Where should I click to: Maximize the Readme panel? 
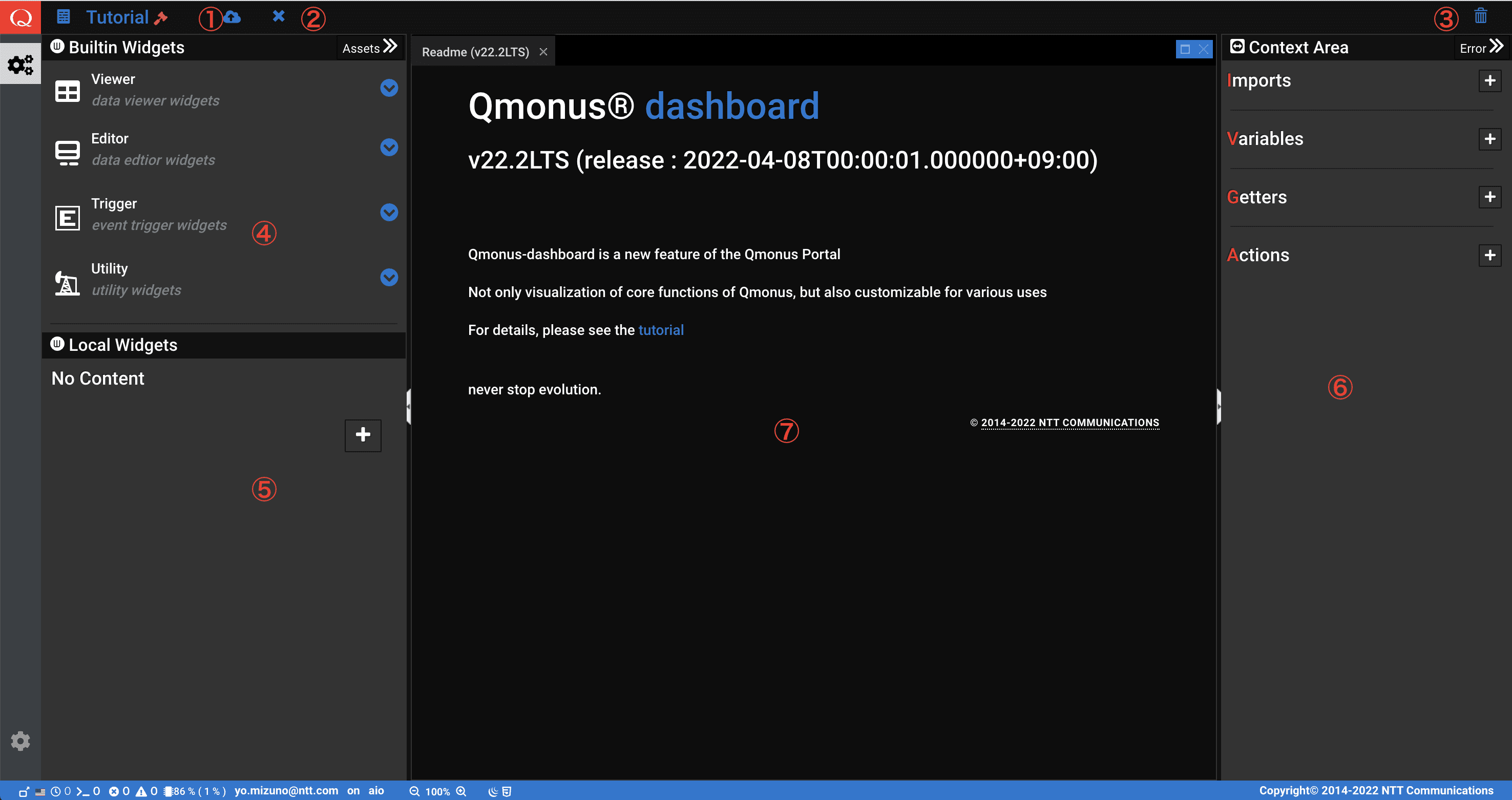click(1185, 49)
